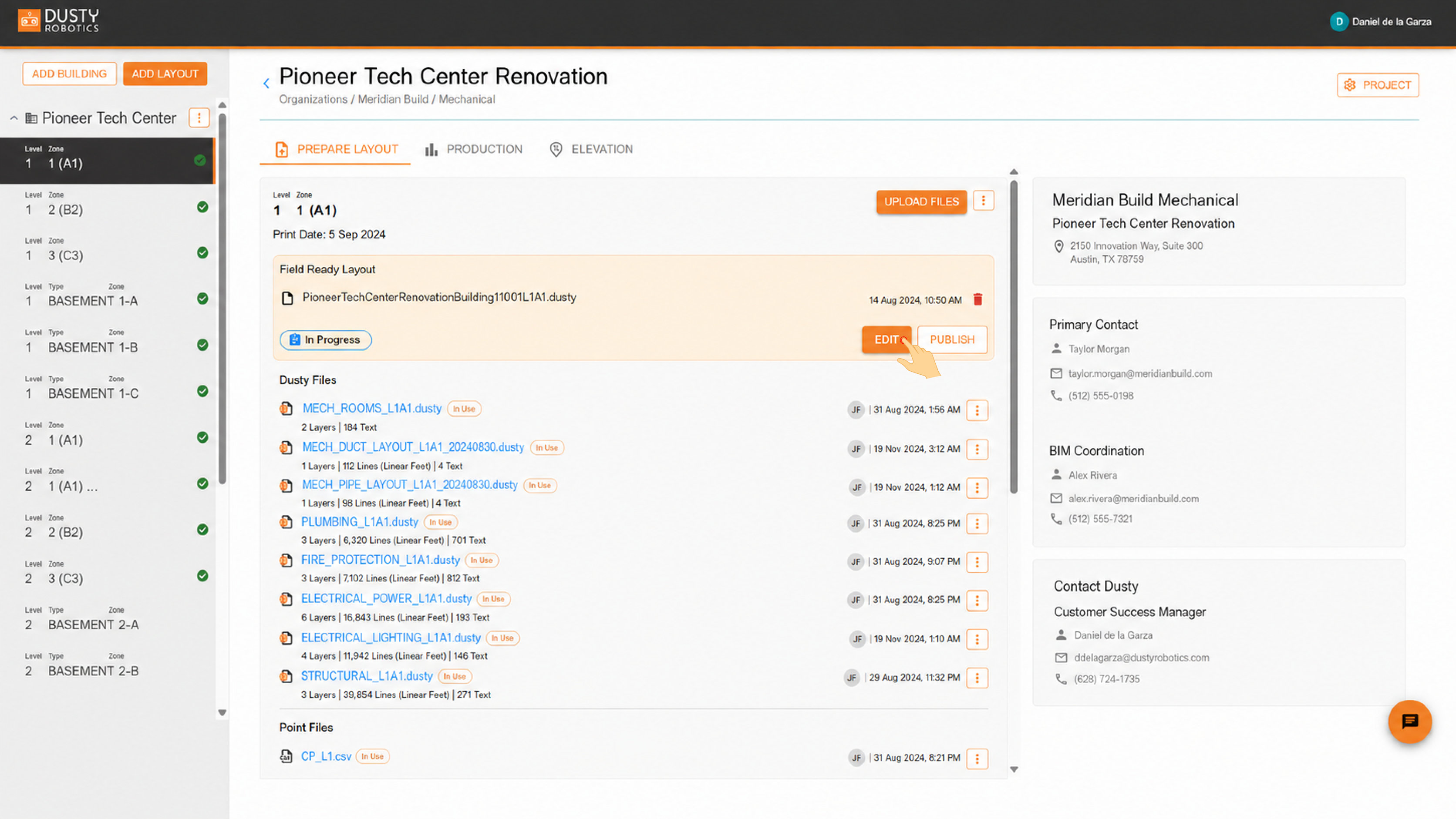Viewport: 1456px width, 819px height.
Task: Click the Upload Files button
Action: [921, 201]
